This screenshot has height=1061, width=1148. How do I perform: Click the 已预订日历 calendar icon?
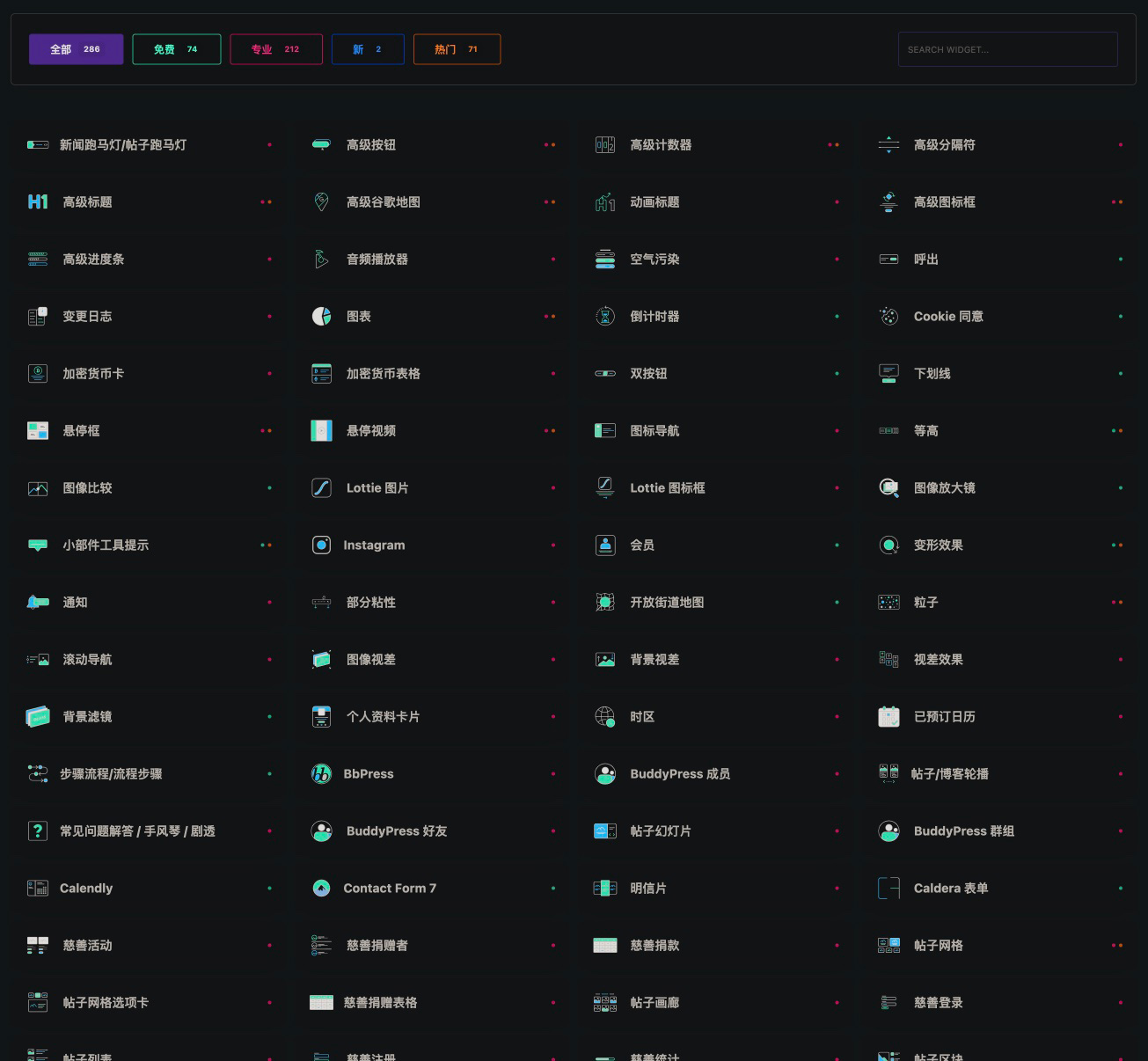click(889, 716)
